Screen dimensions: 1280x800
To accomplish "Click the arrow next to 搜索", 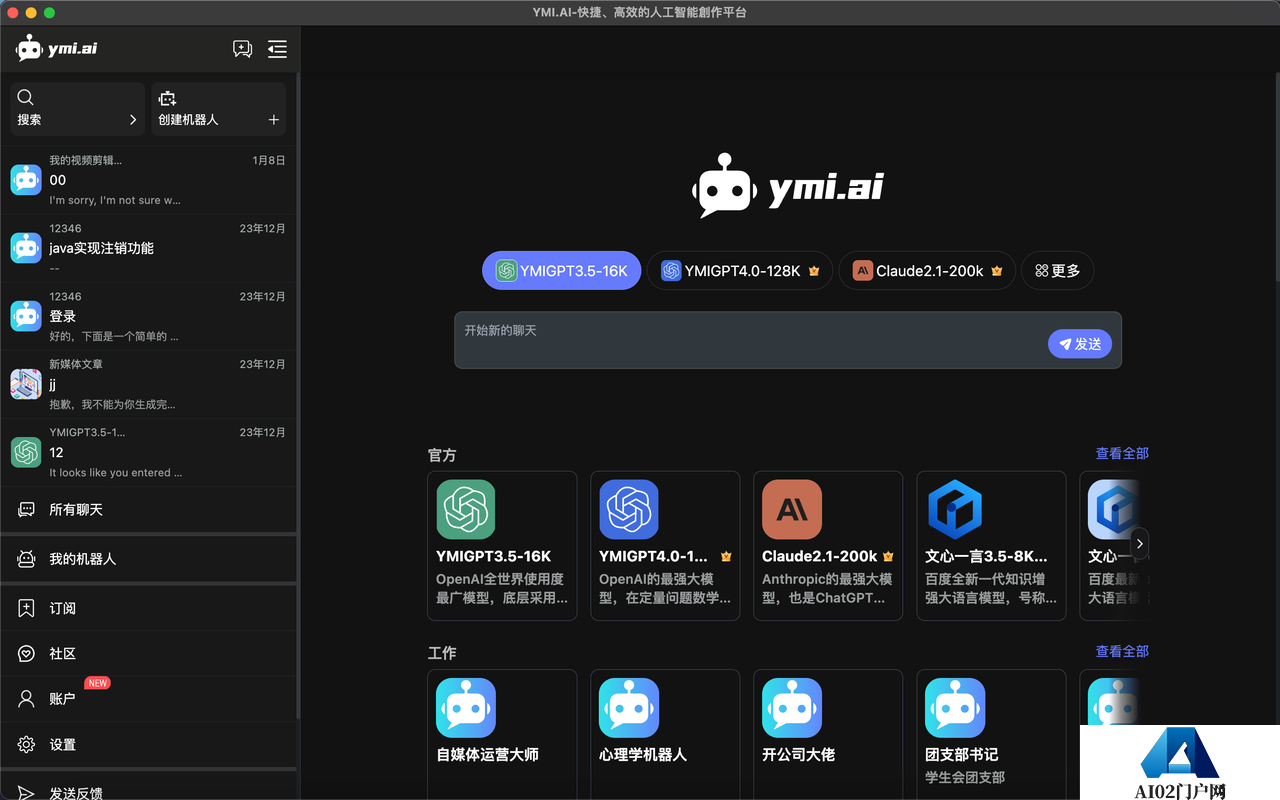I will [x=133, y=120].
